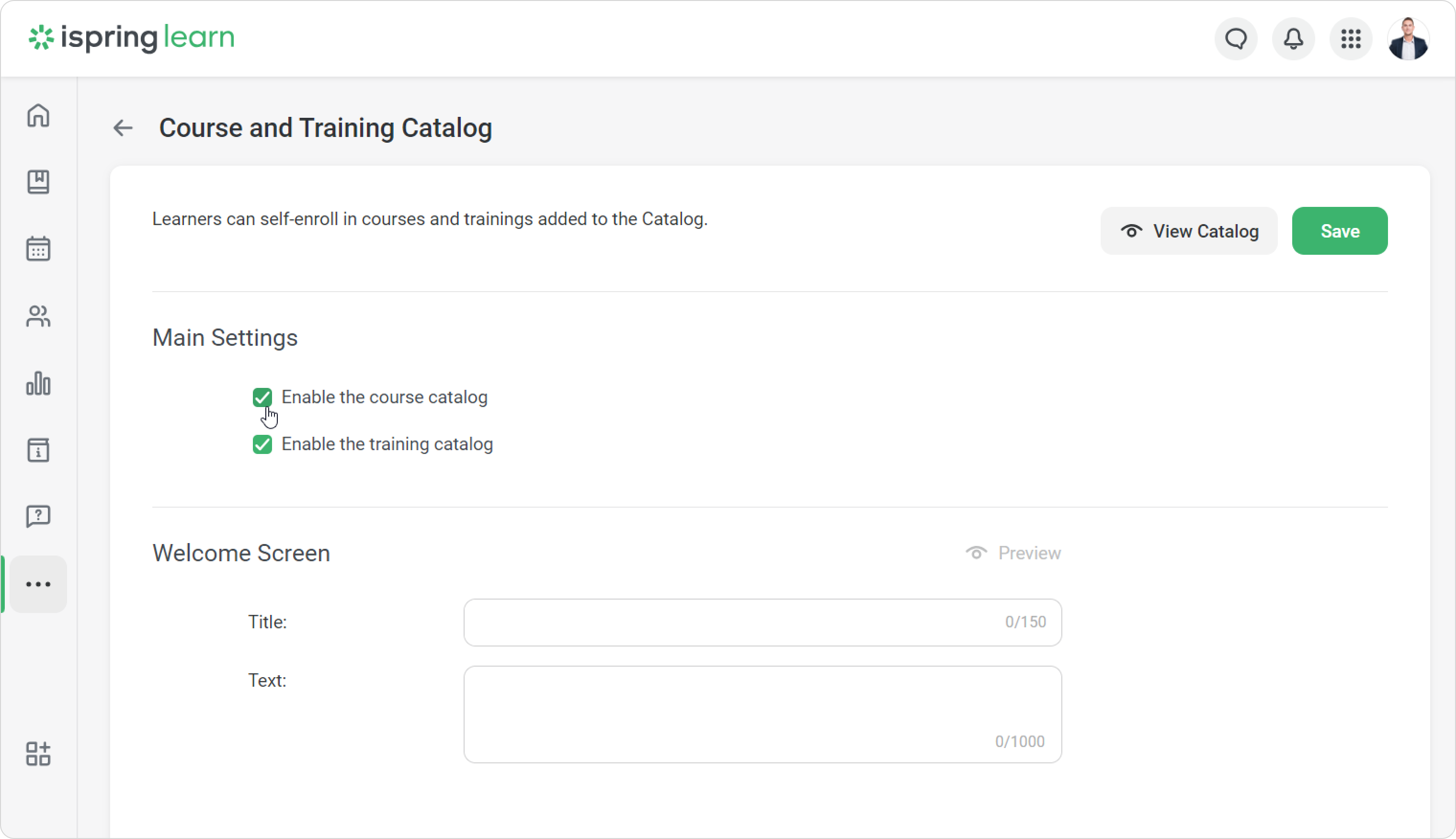Click the green Save button

(x=1340, y=230)
